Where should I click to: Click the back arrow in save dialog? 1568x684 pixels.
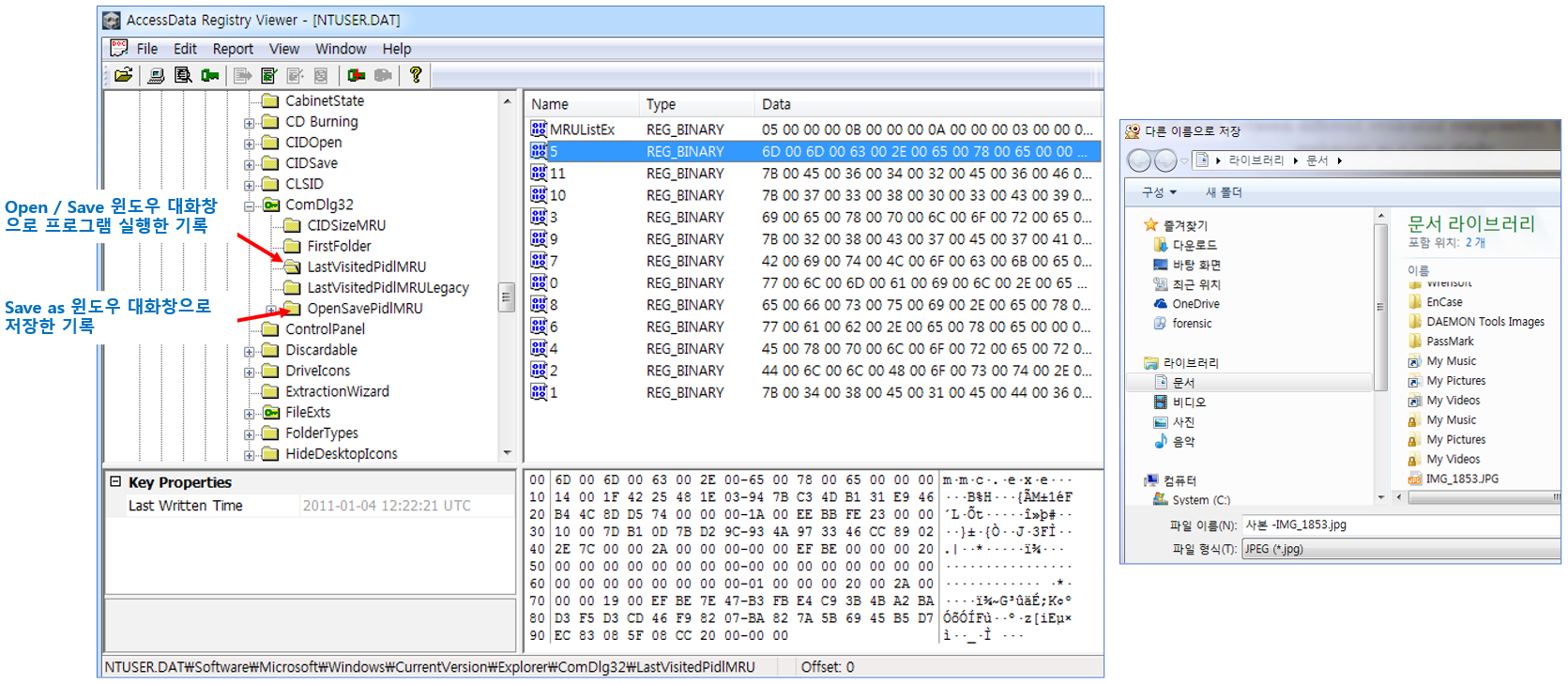(x=1139, y=160)
